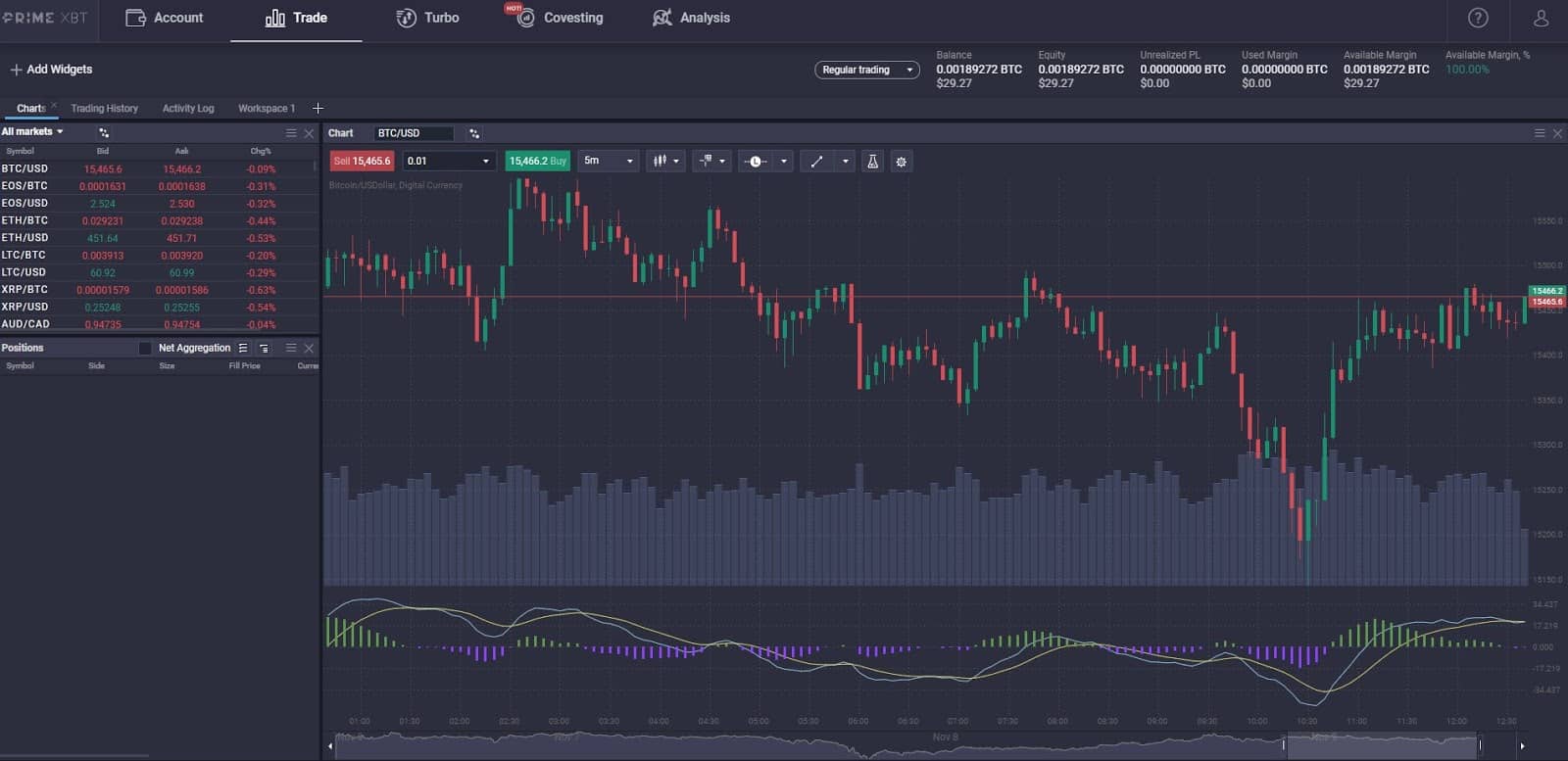The height and width of the screenshot is (761, 1568).
Task: Expand the Regular trading dropdown
Action: (867, 70)
